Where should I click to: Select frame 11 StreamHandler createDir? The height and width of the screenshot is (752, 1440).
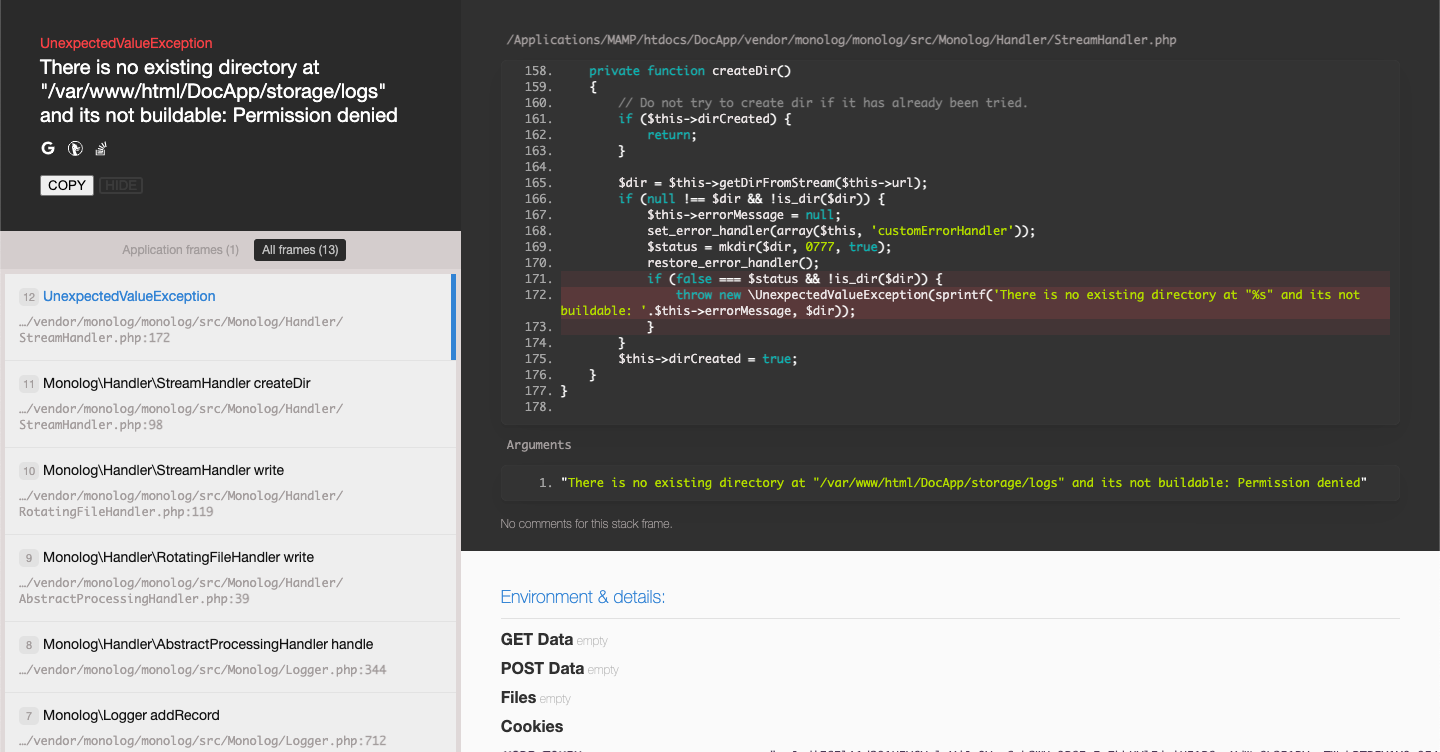pyautogui.click(x=229, y=404)
